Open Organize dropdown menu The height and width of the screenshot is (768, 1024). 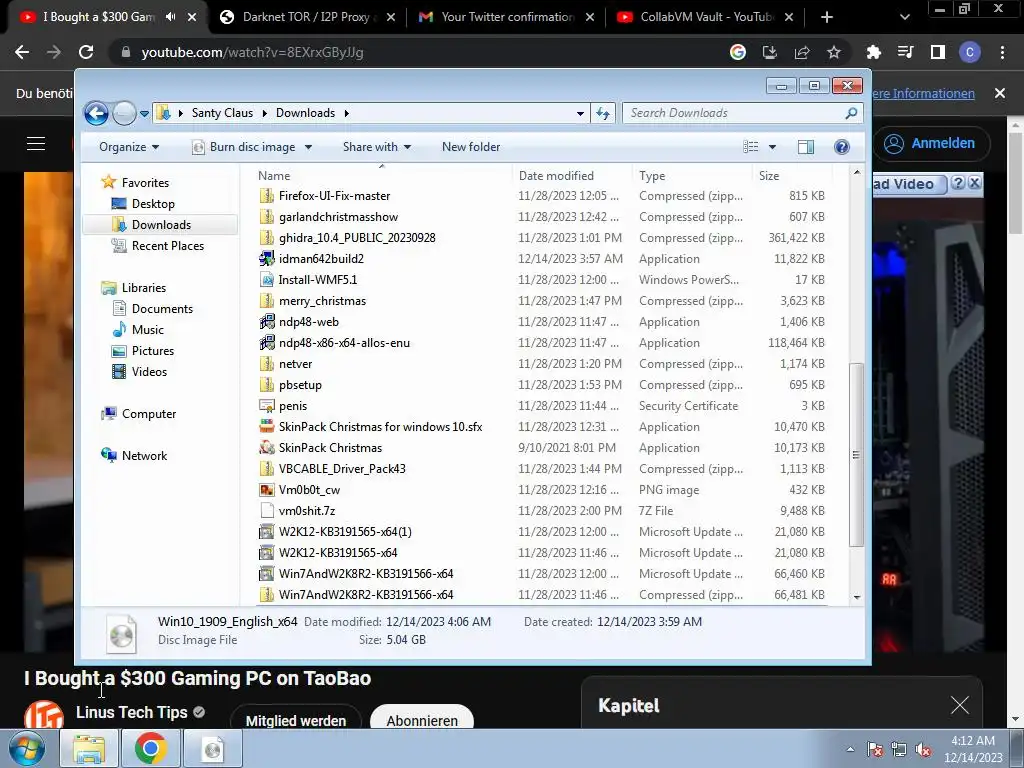click(129, 147)
